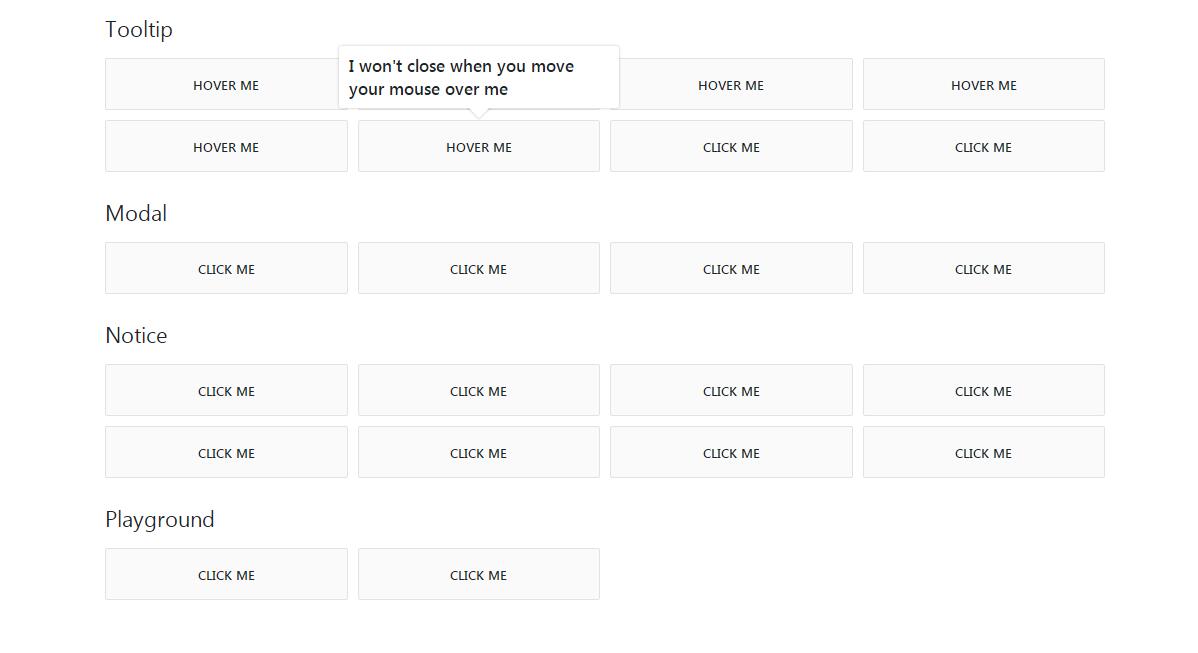The width and height of the screenshot is (1198, 653).
Task: Open the fourth Modal CLICK ME button
Action: tap(983, 269)
